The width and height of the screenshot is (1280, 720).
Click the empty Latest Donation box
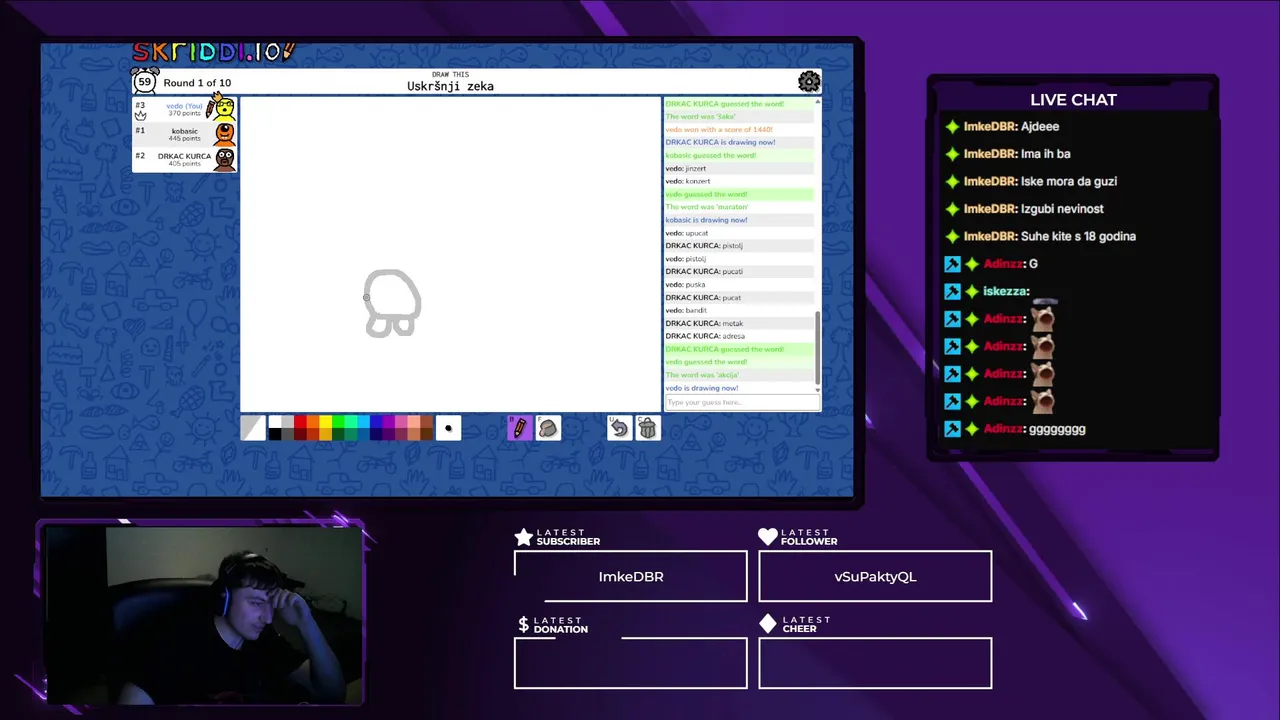pyautogui.click(x=631, y=663)
